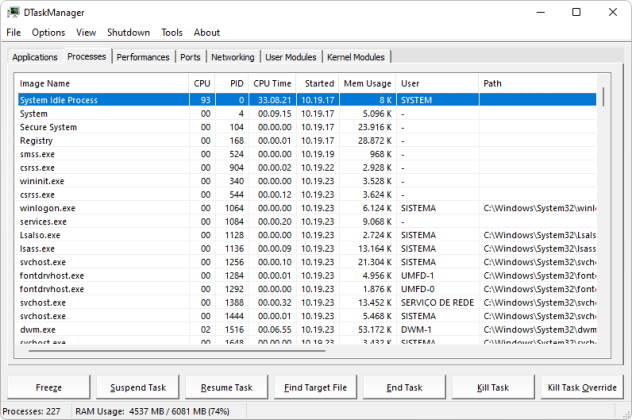
Task: Select svchost.exe with PID 1256
Action: click(x=307, y=262)
